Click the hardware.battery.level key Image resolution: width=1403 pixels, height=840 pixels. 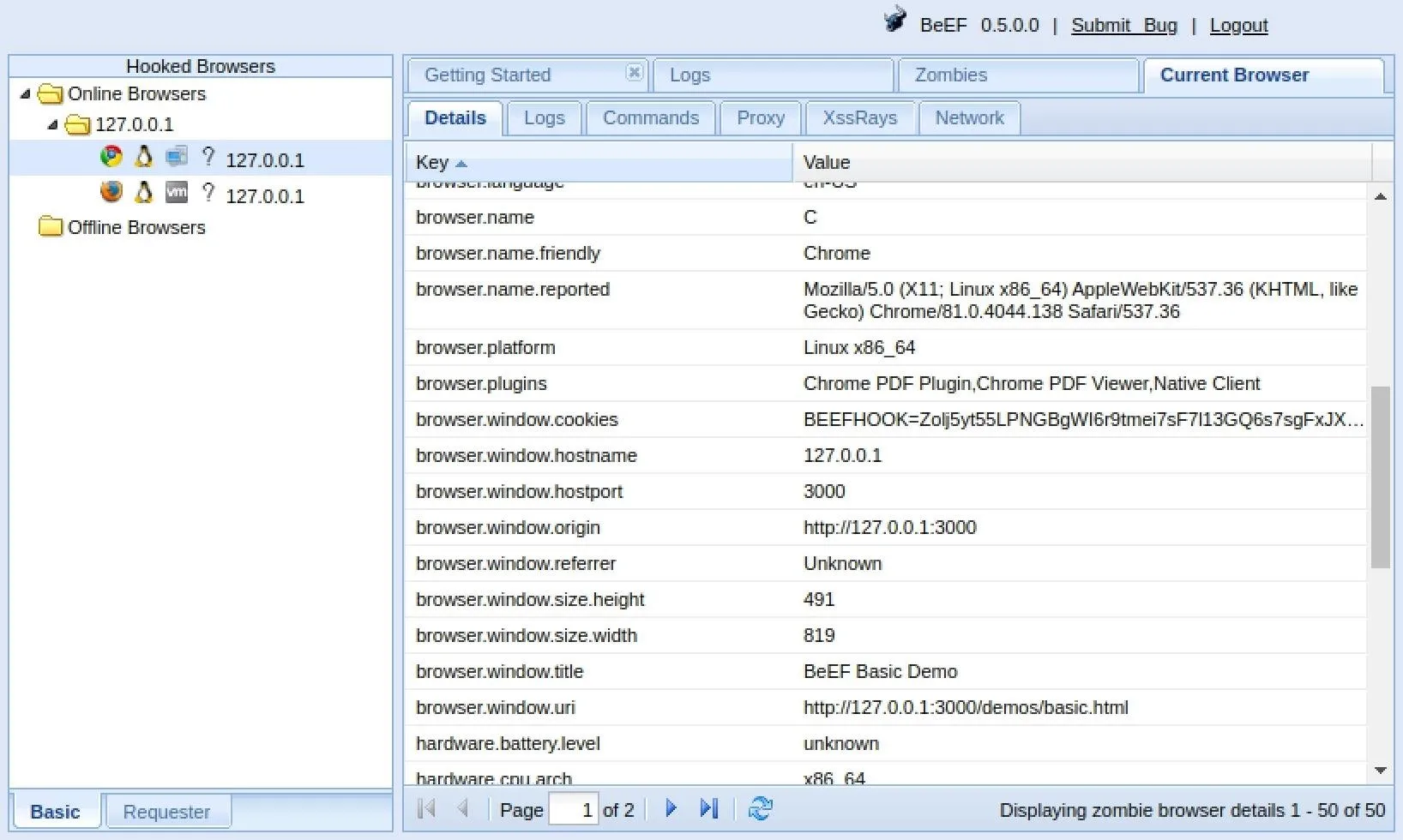click(x=508, y=744)
